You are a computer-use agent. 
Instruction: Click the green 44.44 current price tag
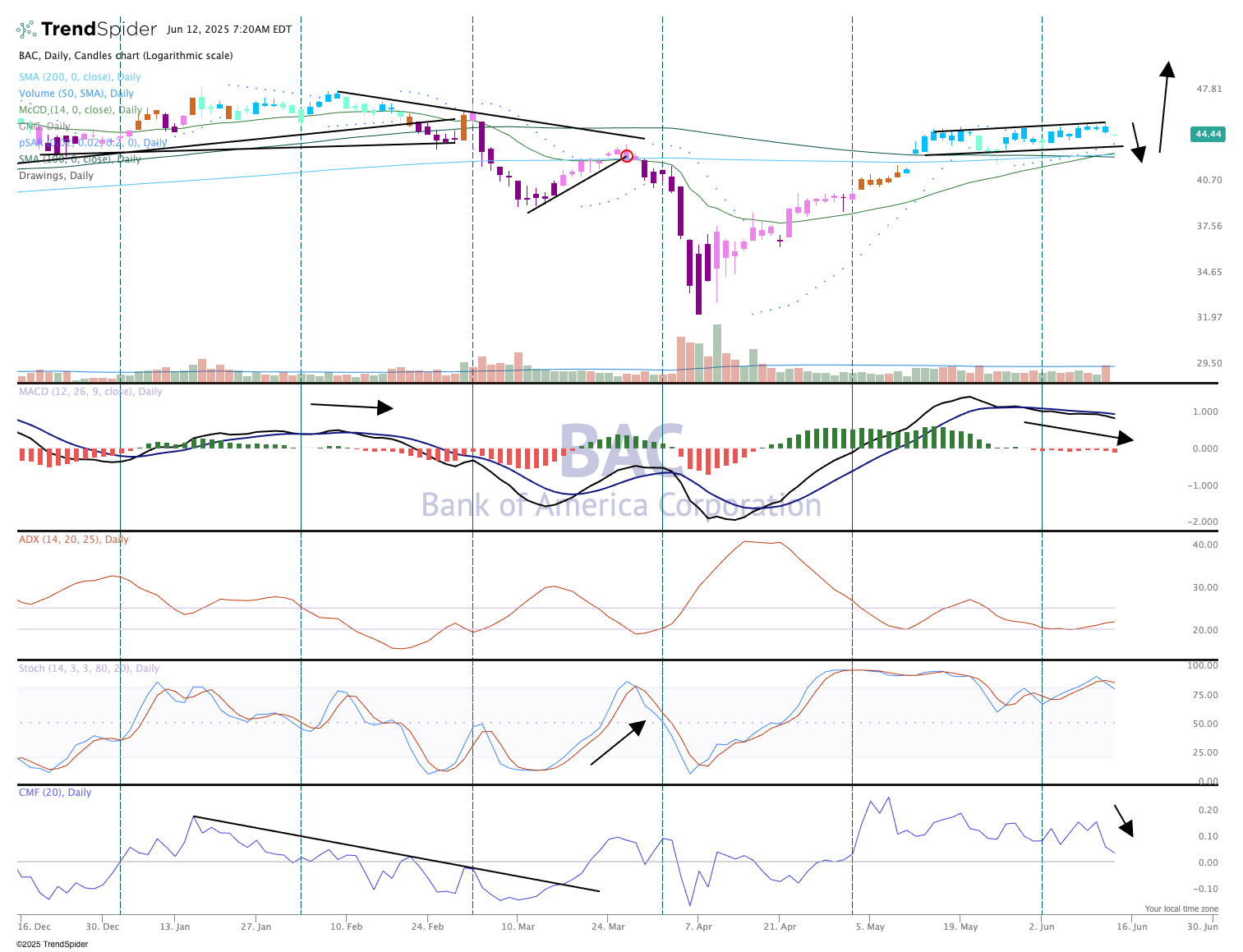[x=1208, y=134]
